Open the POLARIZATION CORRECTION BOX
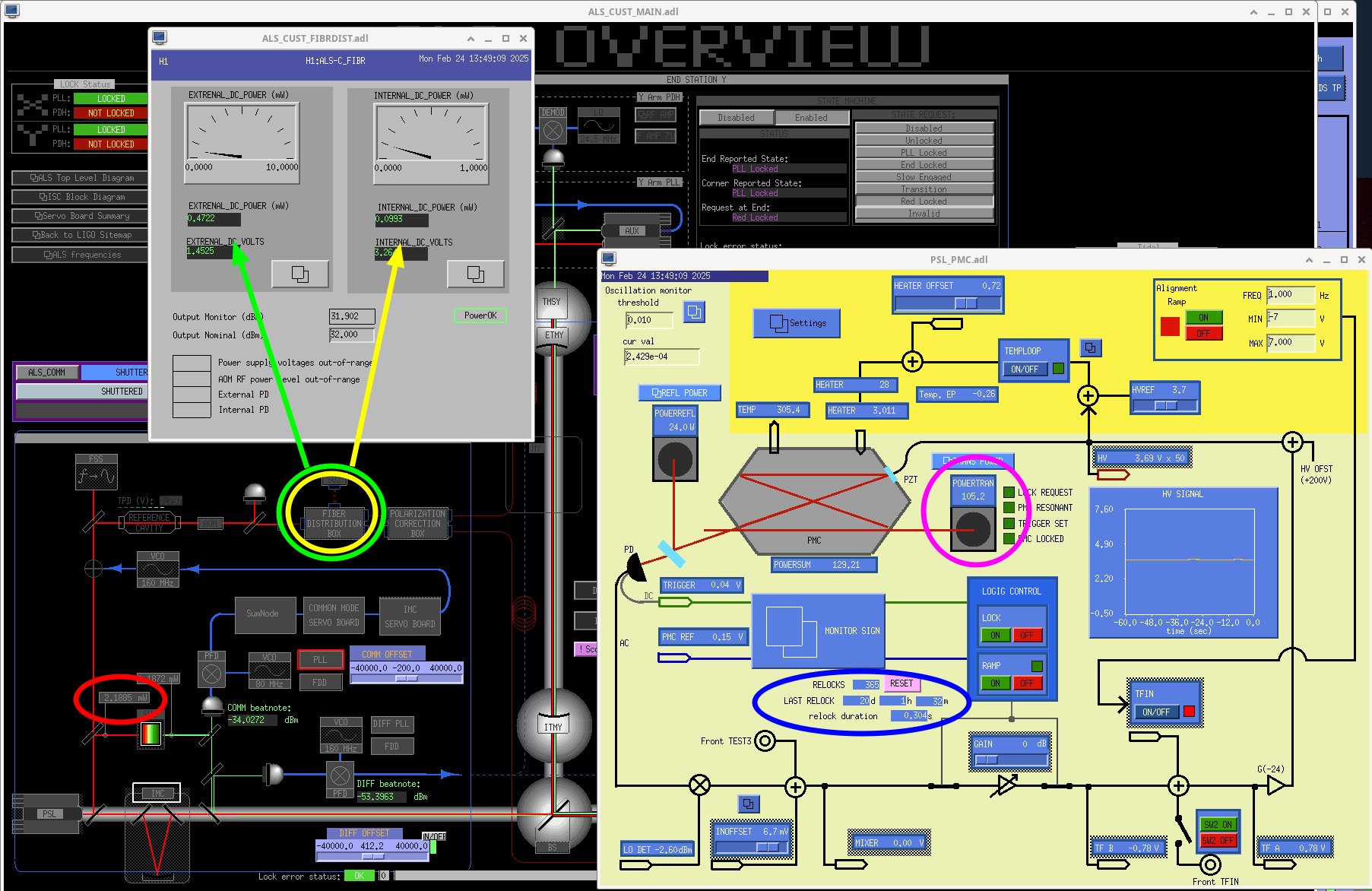 click(x=418, y=524)
